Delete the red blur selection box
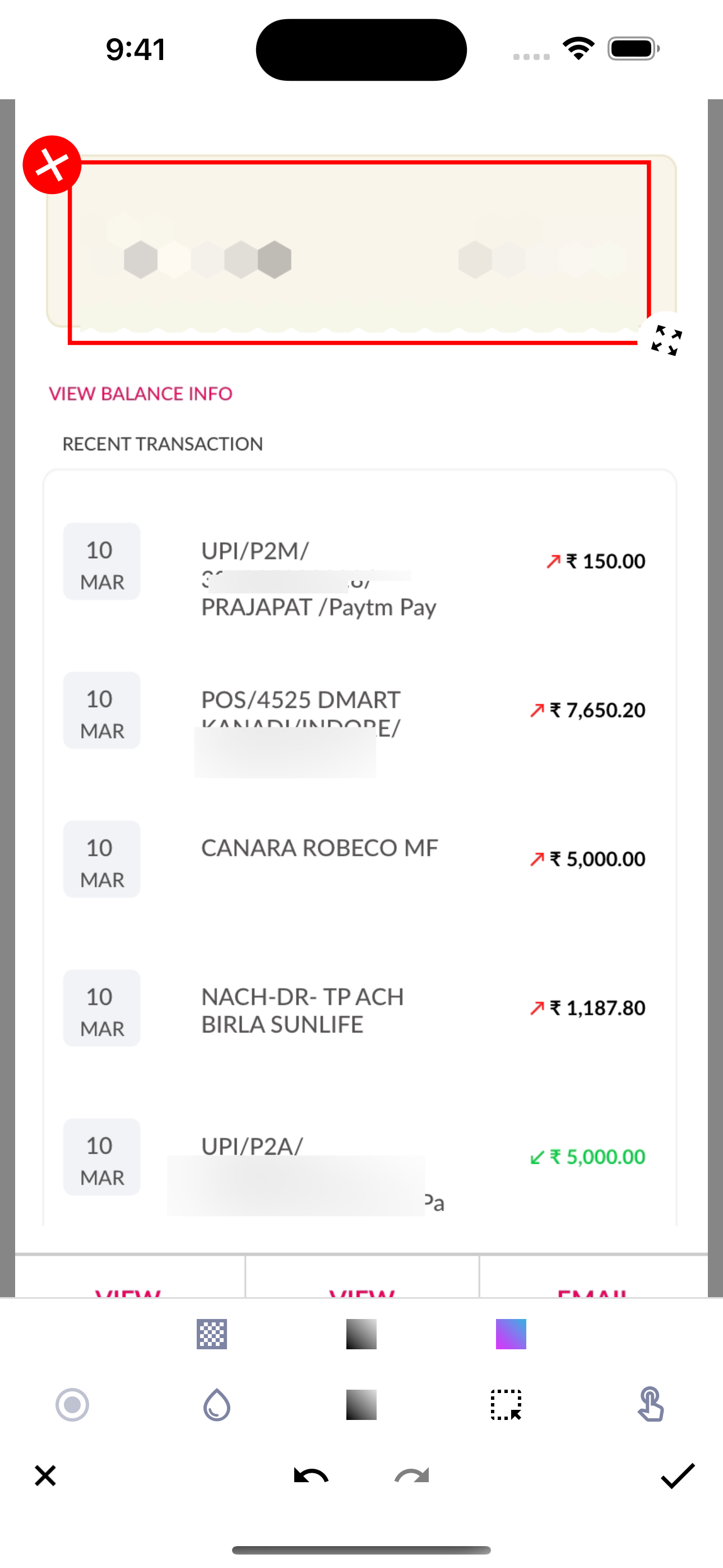Screen dimensions: 723x1568 (x=52, y=164)
